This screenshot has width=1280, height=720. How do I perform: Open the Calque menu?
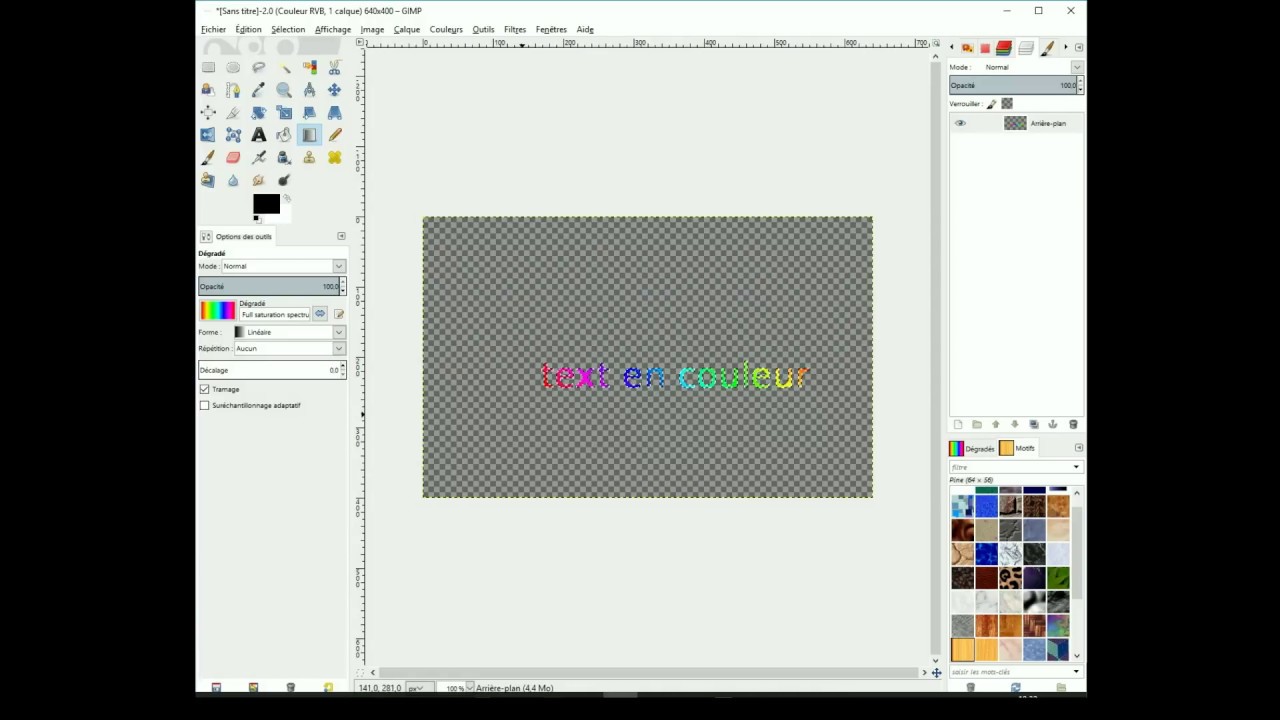point(407,29)
